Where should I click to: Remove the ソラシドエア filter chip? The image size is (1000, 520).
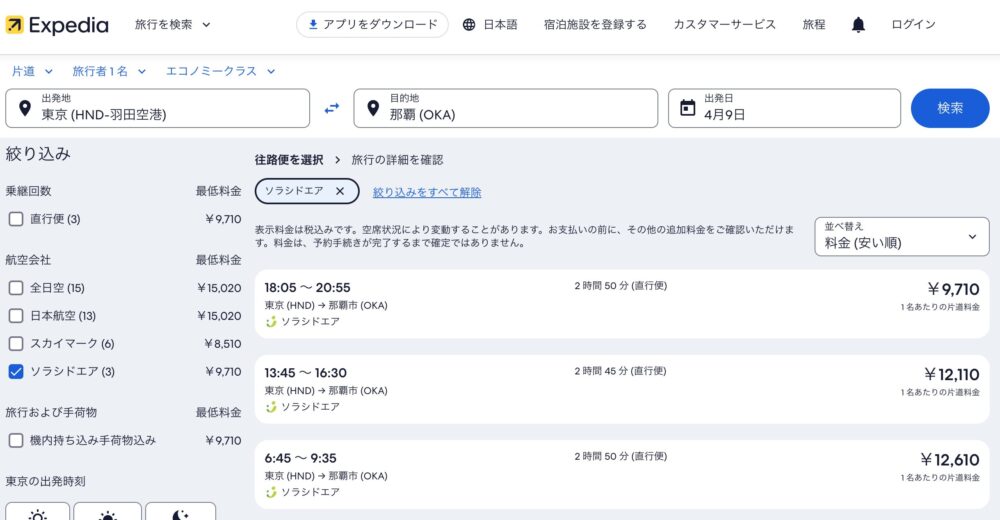pos(340,191)
